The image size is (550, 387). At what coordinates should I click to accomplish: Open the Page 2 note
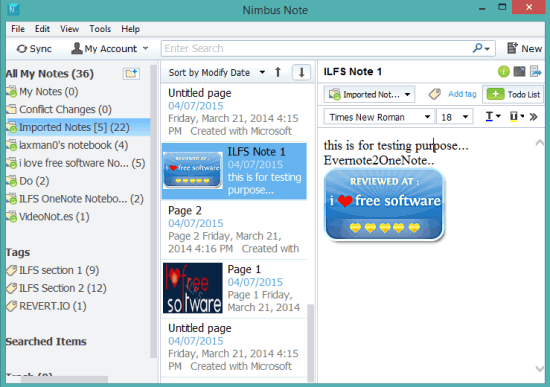coord(234,229)
